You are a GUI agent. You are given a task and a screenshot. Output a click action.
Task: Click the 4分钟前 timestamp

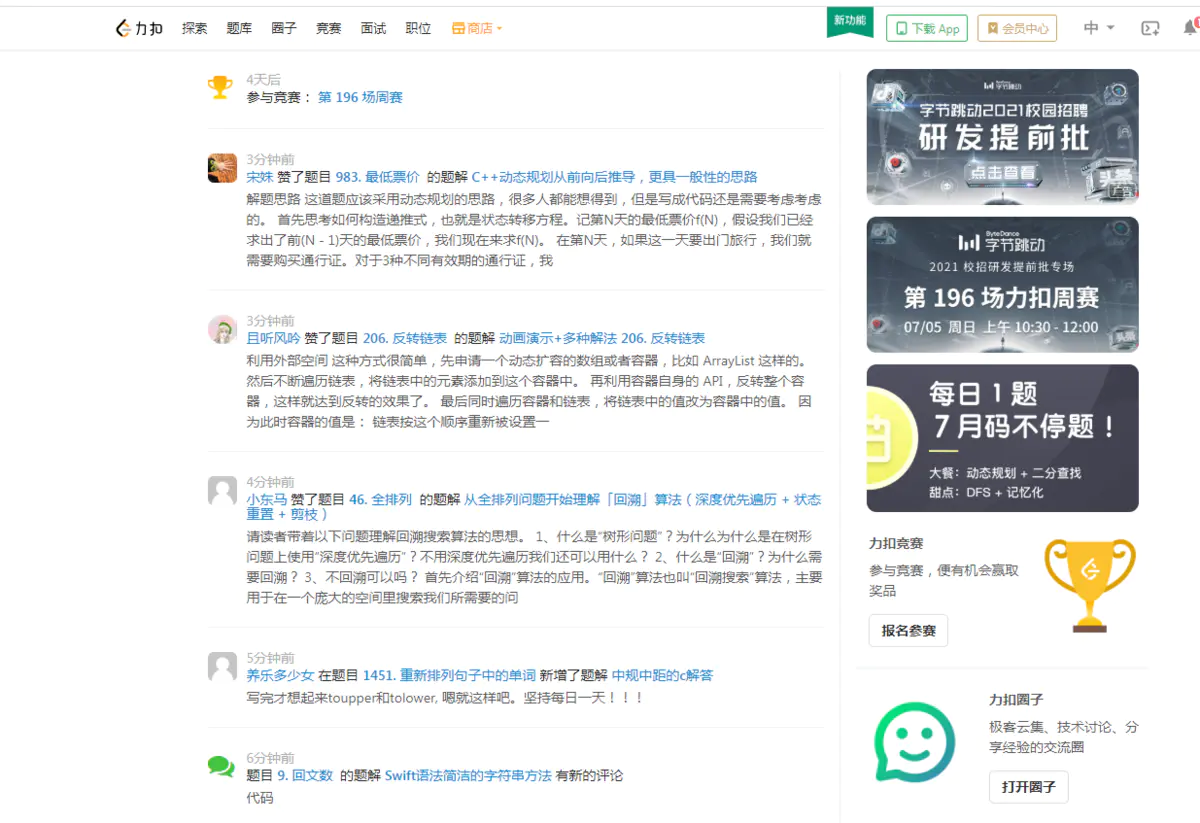coord(271,482)
